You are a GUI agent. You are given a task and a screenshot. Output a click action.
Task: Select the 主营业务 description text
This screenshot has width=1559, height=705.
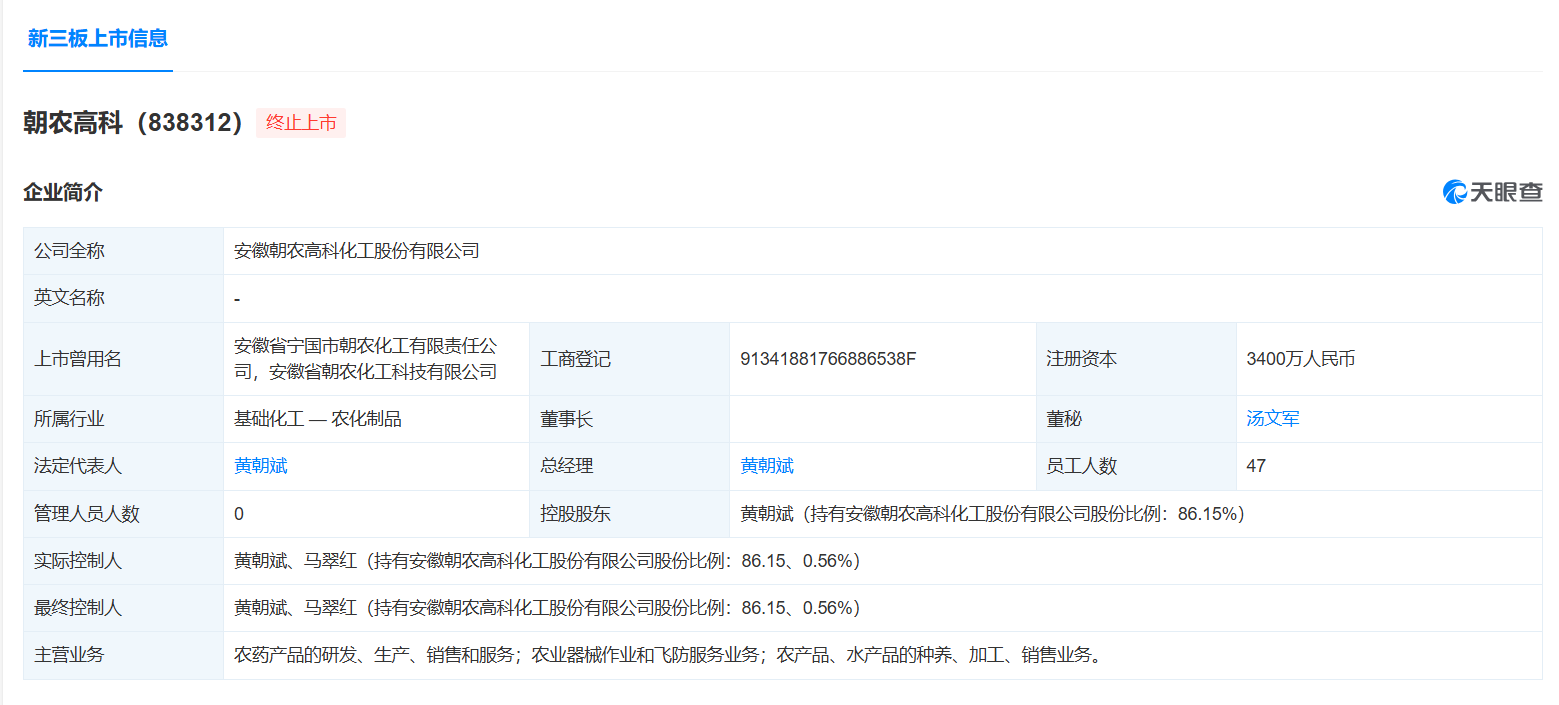pyautogui.click(x=669, y=656)
